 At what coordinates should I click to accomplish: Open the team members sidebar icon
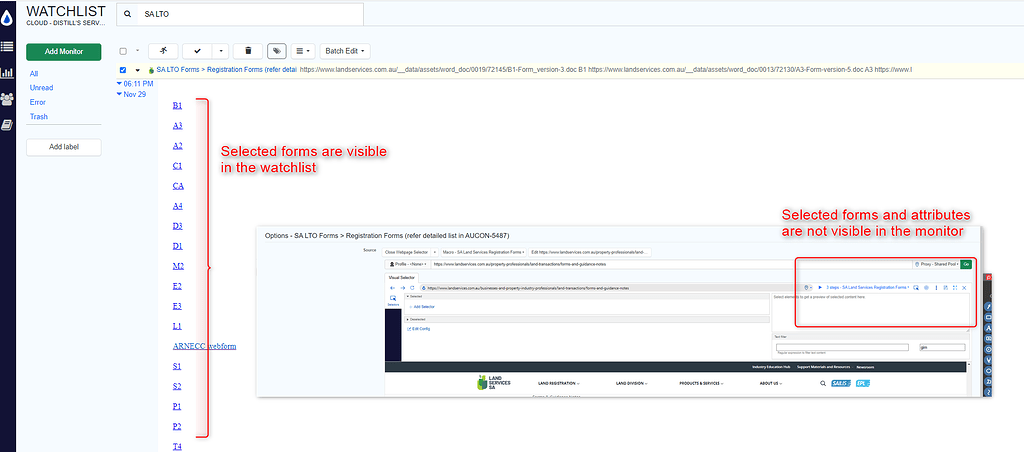pyautogui.click(x=7, y=99)
